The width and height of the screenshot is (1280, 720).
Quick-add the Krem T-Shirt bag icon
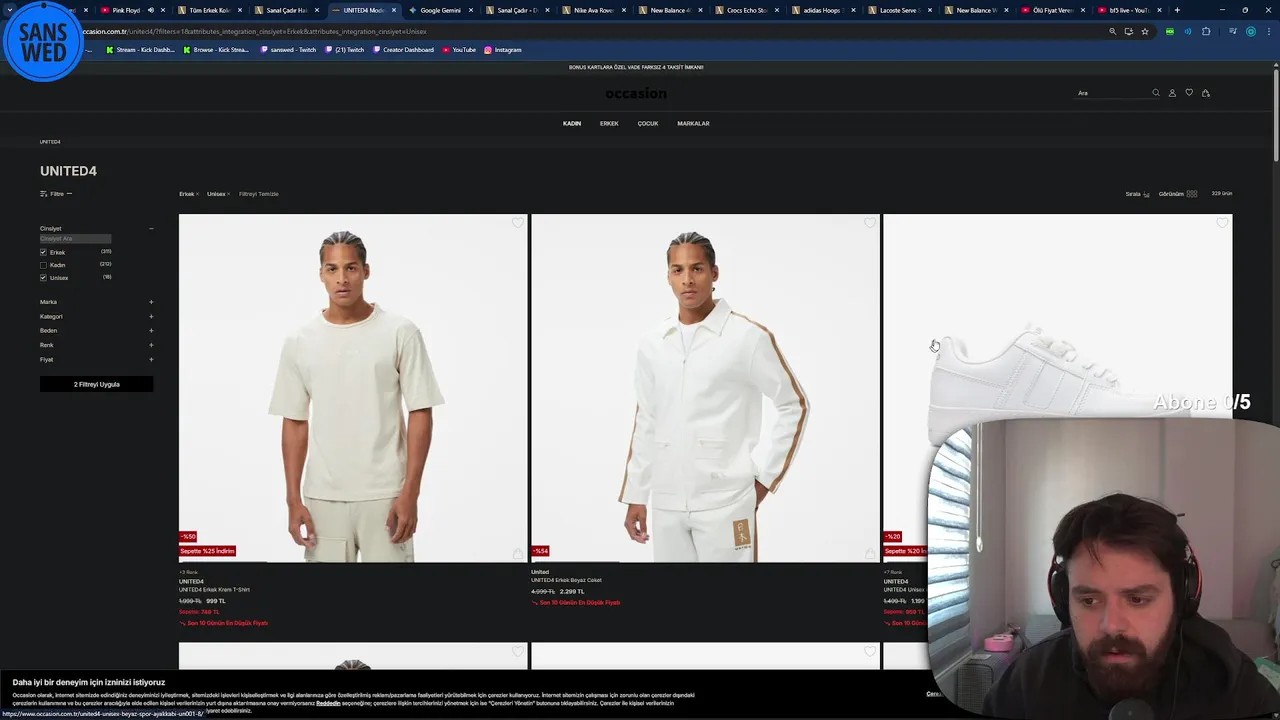517,553
